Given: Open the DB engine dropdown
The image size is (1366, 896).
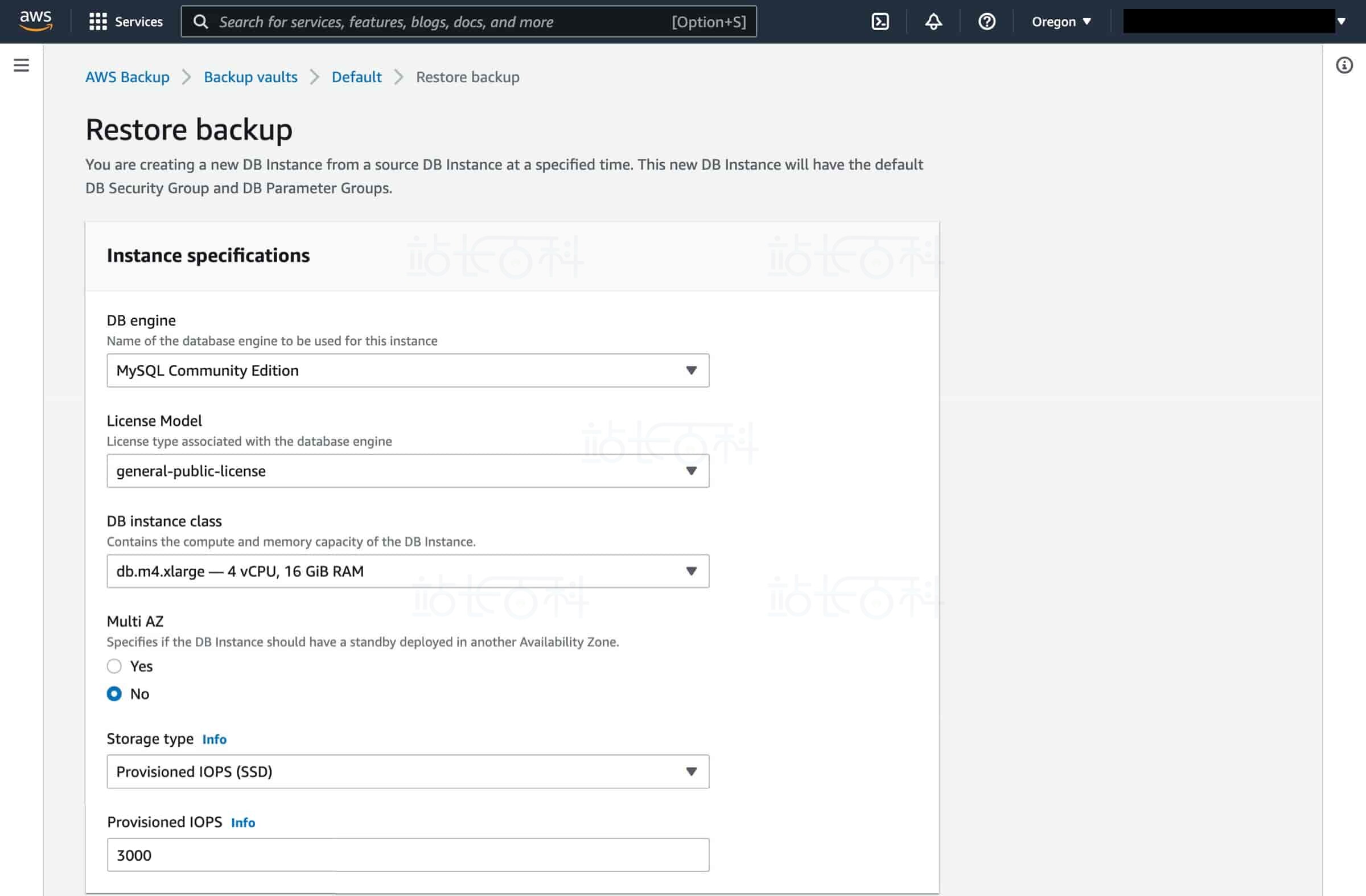Looking at the screenshot, I should coord(408,370).
